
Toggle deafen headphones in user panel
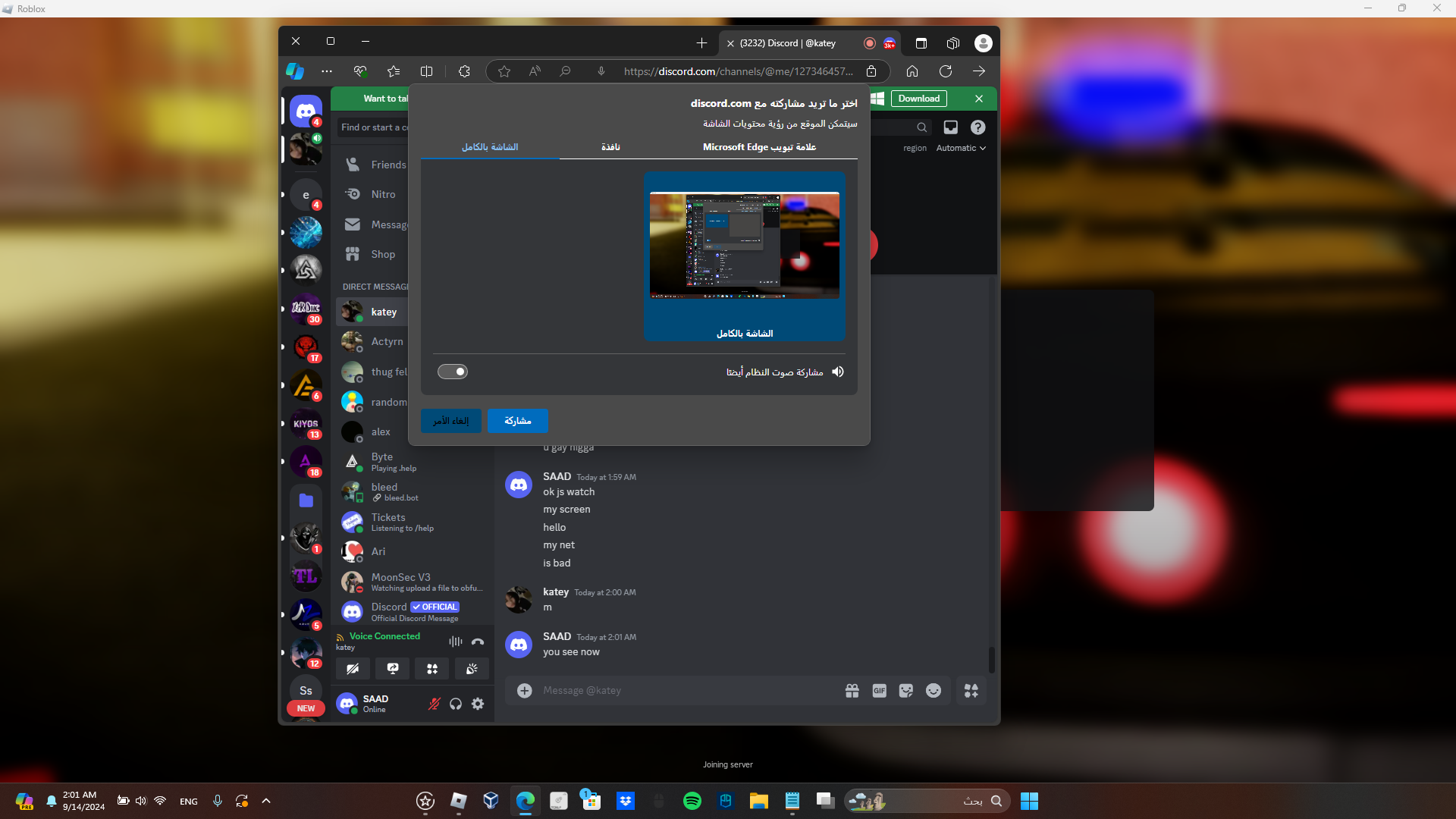click(x=456, y=704)
